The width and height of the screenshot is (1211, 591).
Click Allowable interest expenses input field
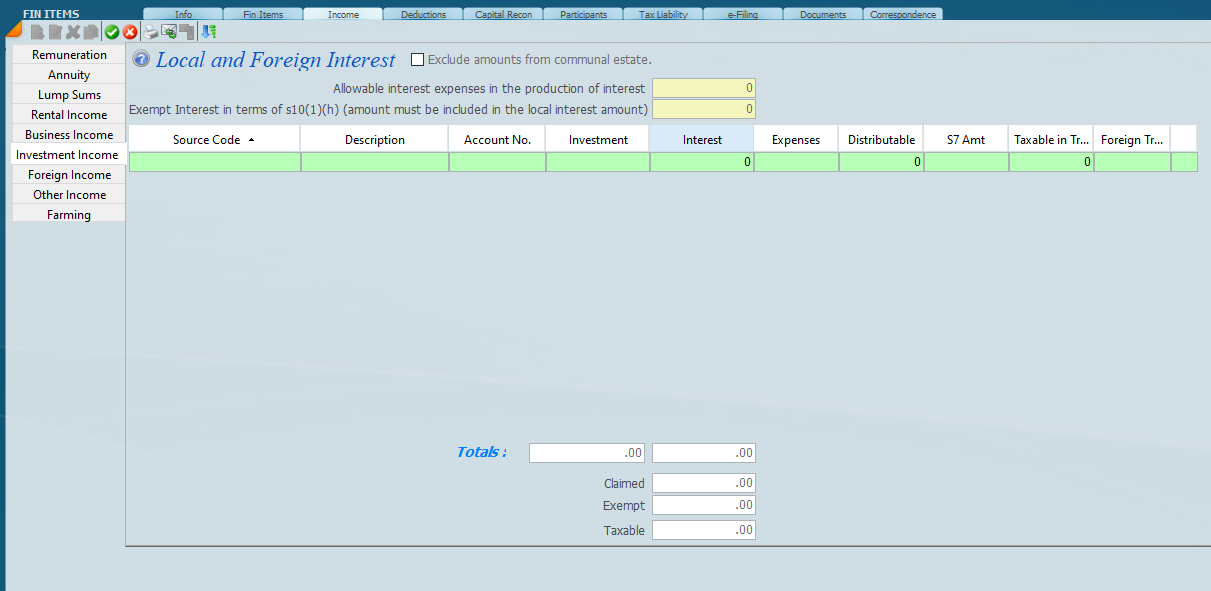pos(703,89)
